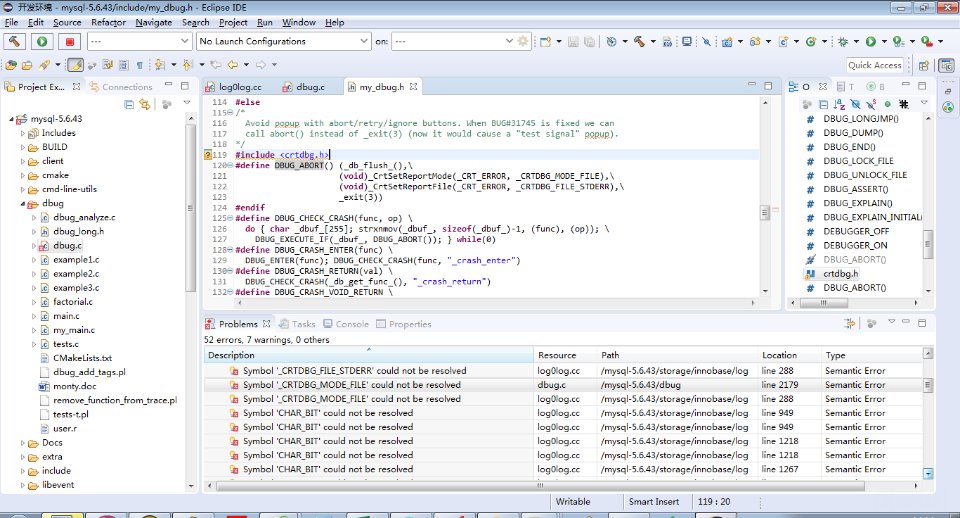Image resolution: width=960 pixels, height=518 pixels.
Task: Toggle Show Whitespace Characters pilcrow button
Action: (x=139, y=65)
